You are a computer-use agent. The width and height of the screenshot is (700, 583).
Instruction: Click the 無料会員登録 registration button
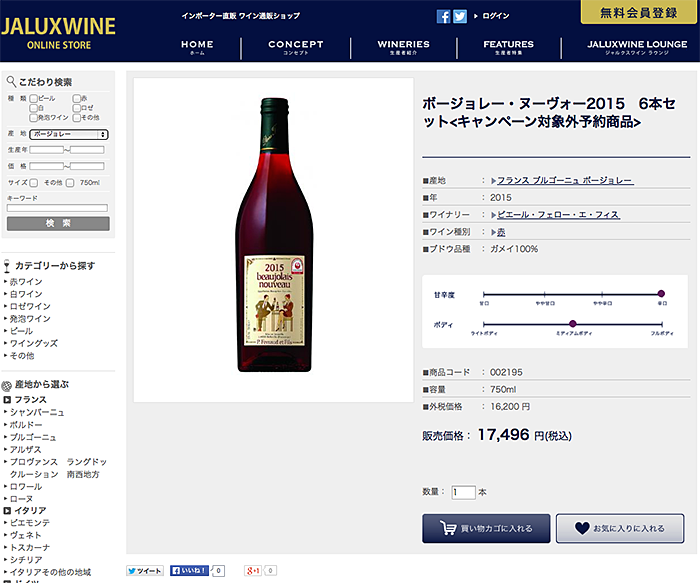[x=638, y=12]
